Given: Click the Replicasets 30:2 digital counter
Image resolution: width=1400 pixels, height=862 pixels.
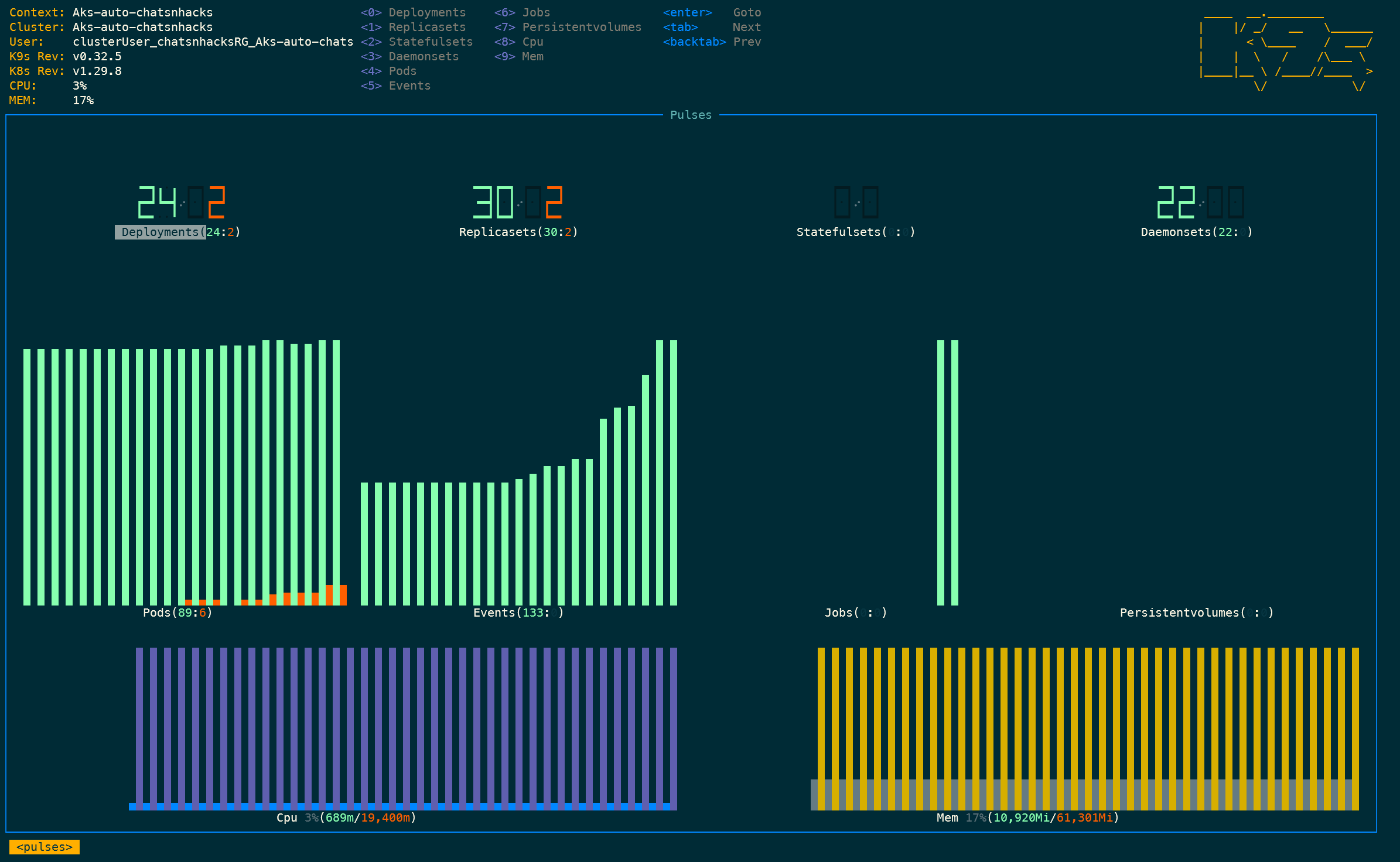Looking at the screenshot, I should pyautogui.click(x=518, y=202).
